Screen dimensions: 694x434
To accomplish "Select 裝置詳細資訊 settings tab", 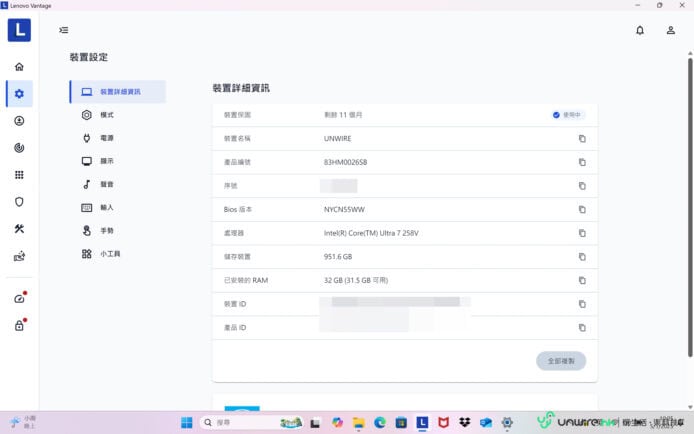I will point(118,92).
